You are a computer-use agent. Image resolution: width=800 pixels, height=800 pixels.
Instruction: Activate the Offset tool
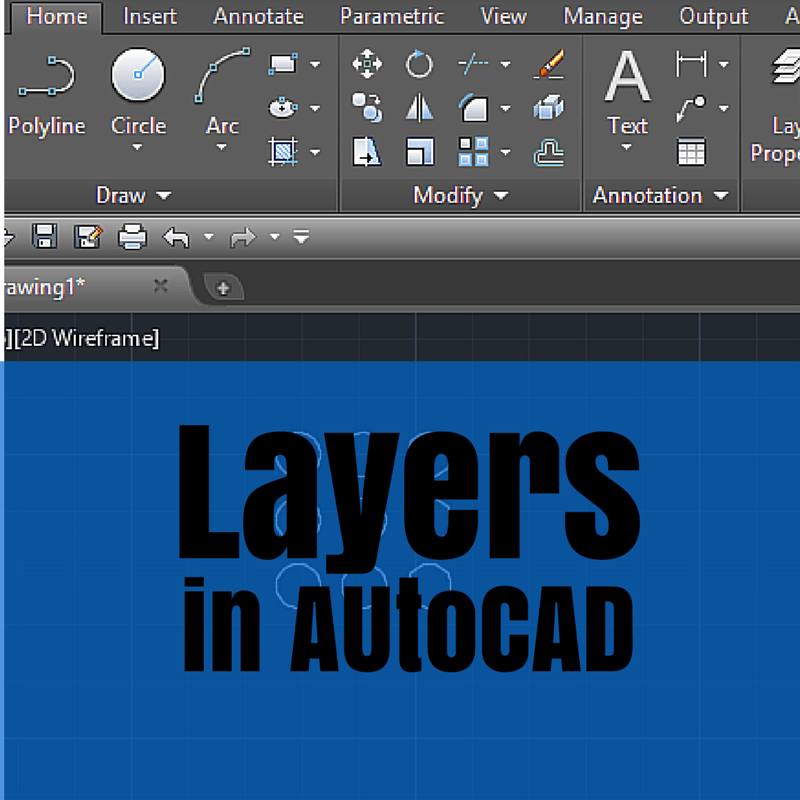[x=549, y=153]
